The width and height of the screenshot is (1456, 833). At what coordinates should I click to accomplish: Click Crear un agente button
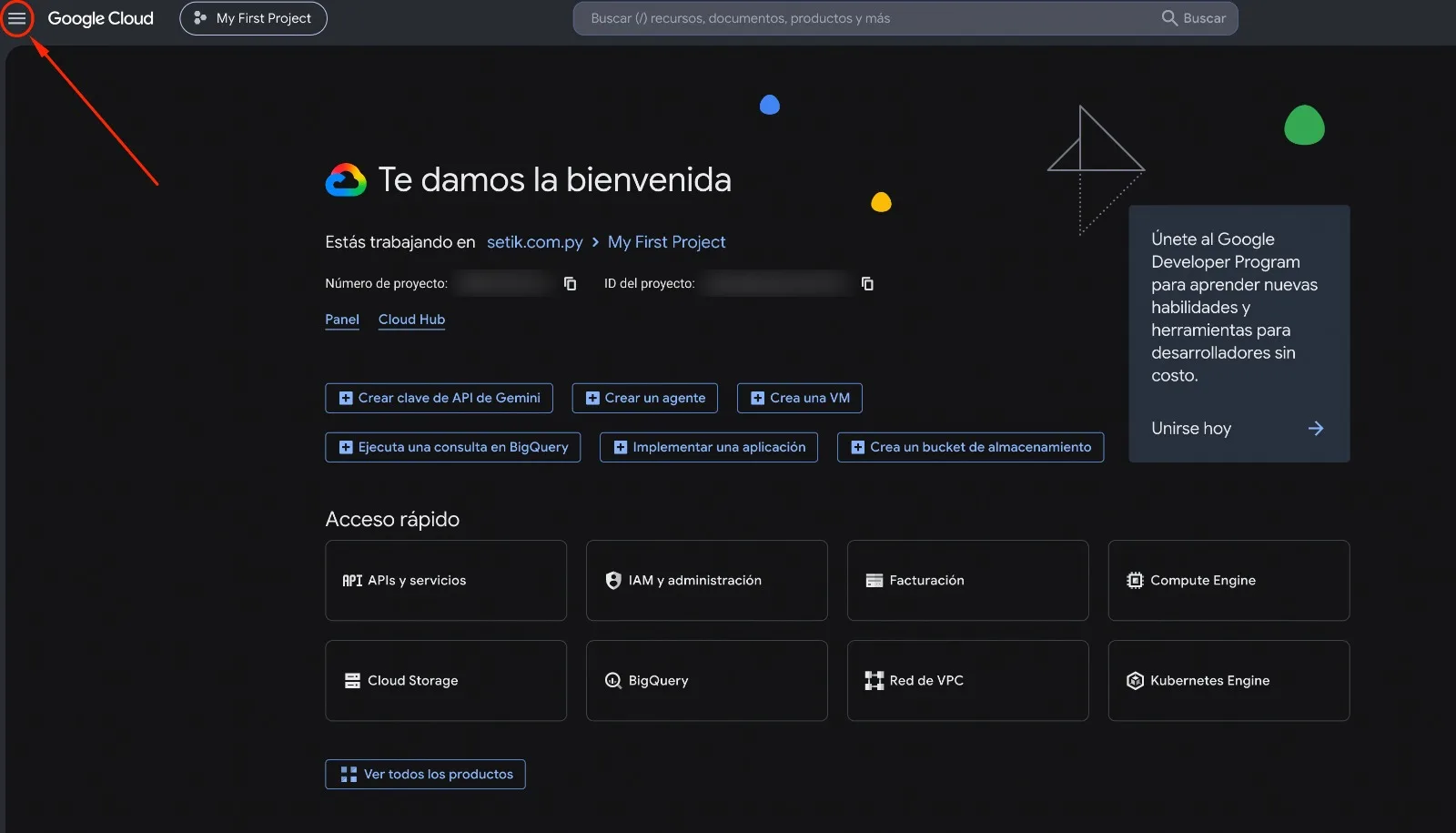pos(644,398)
